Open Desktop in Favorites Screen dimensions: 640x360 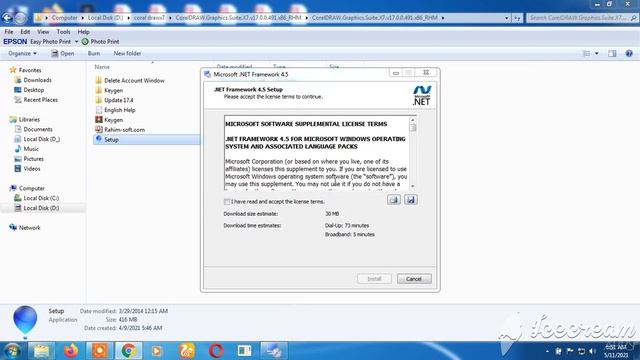pyautogui.click(x=33, y=90)
